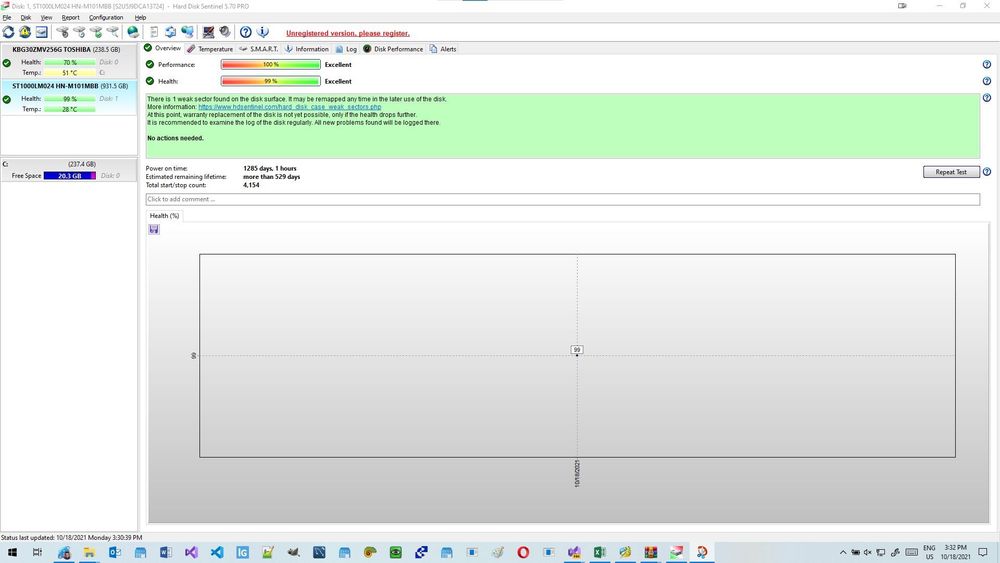
Task: Click the C: Free Space 20.3 GB bar
Action: click(70, 175)
